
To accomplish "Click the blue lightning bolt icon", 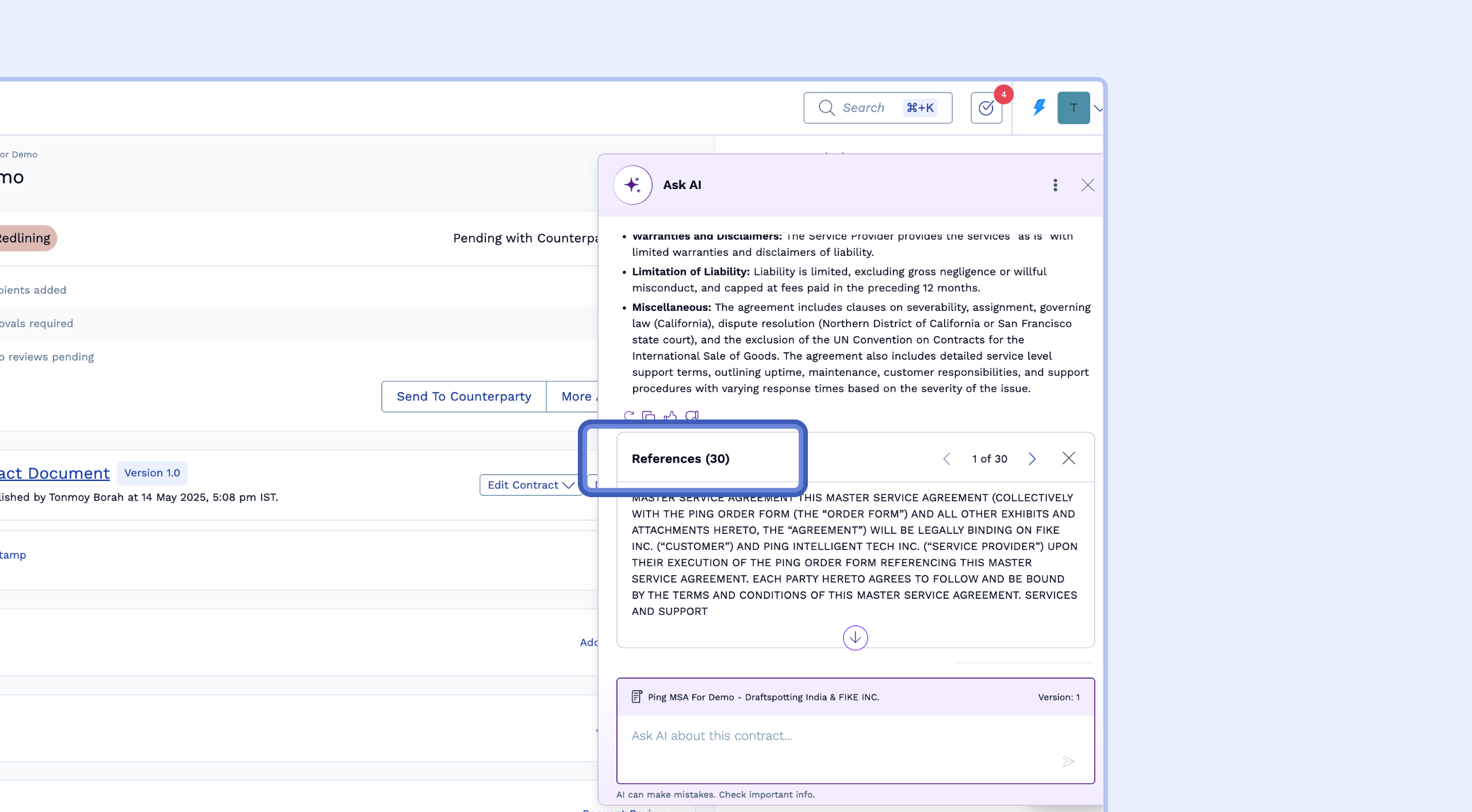I will [x=1039, y=107].
